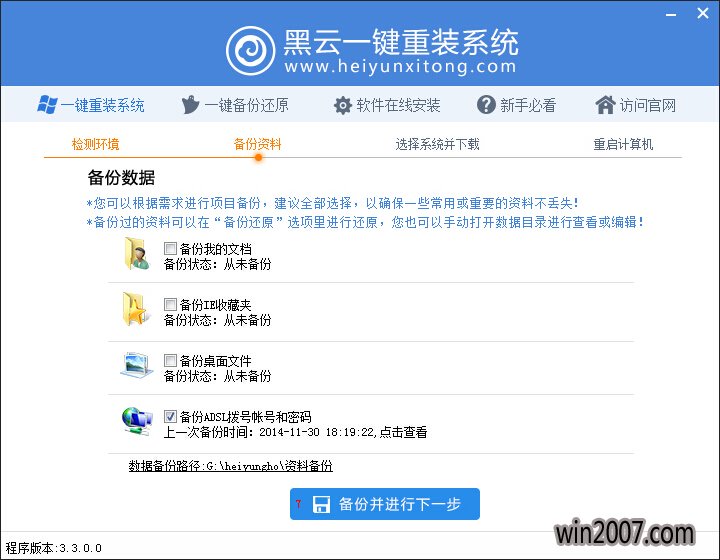Image resolution: width=720 pixels, height=560 pixels.
Task: Enable 备份我的文档 checkbox
Action: 170,249
